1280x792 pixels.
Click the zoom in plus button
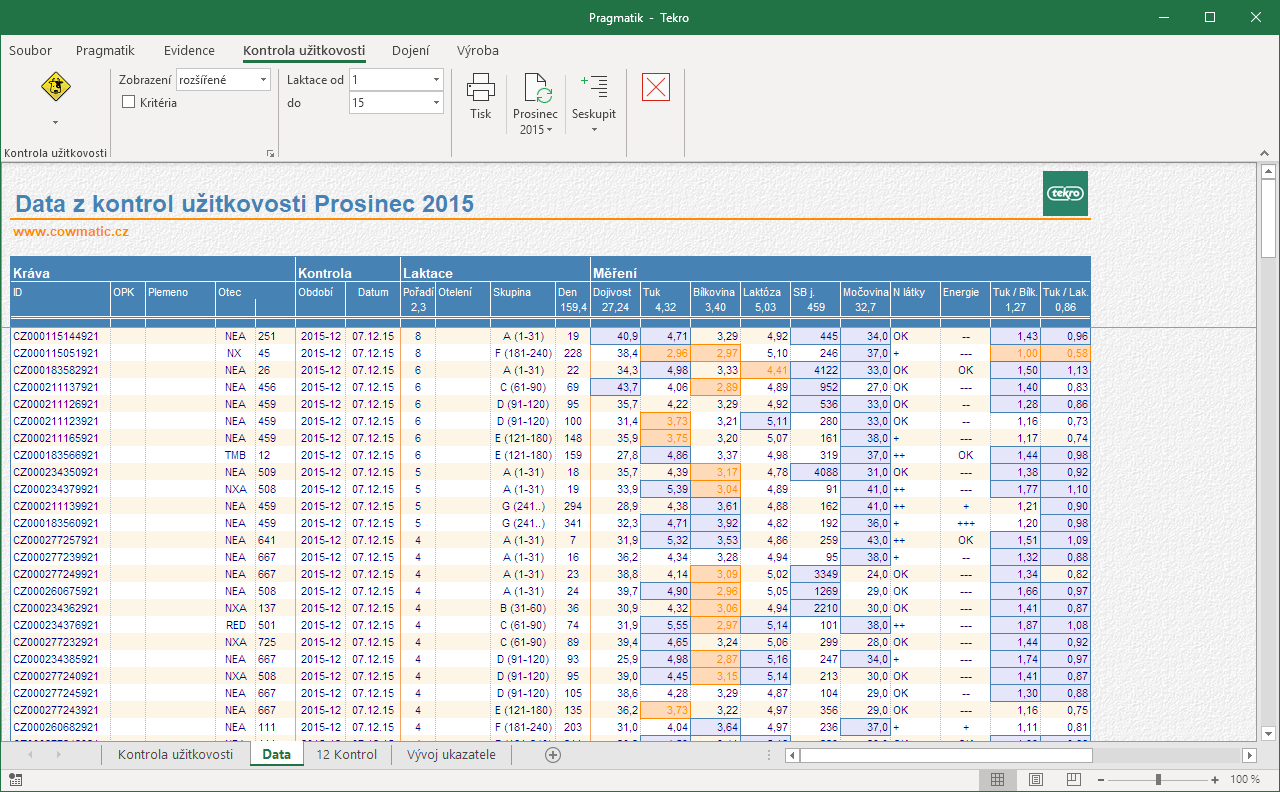click(1215, 779)
